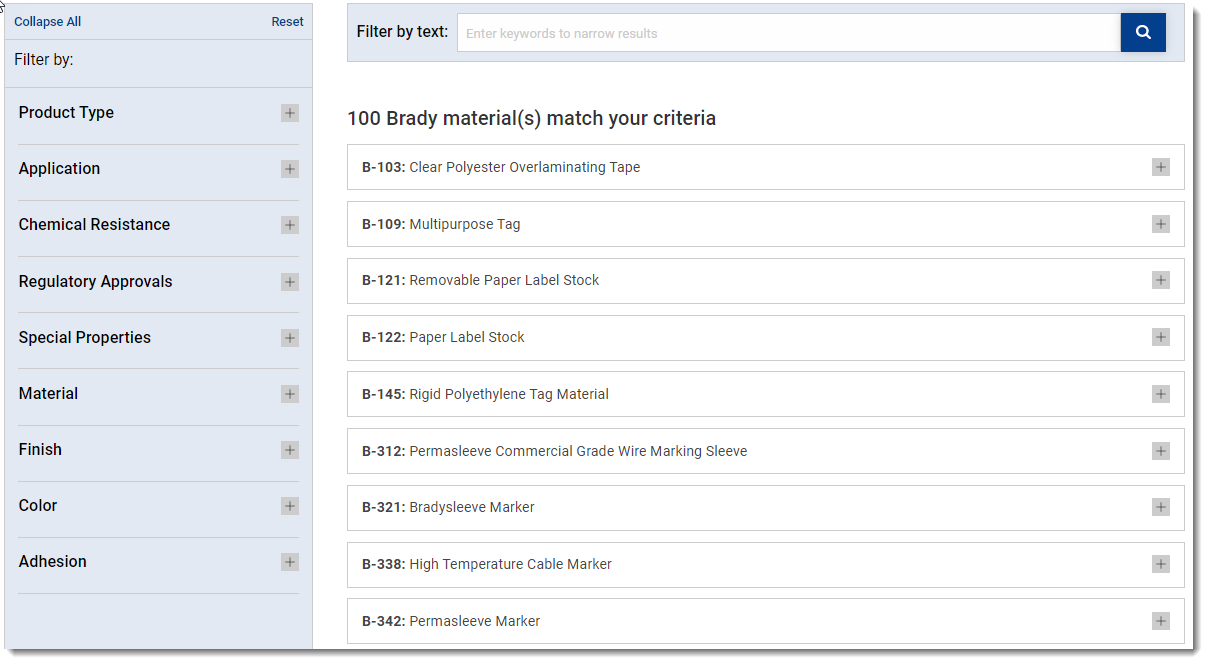
Task: Open B-338 High Temperature Cable Marker
Action: (765, 564)
